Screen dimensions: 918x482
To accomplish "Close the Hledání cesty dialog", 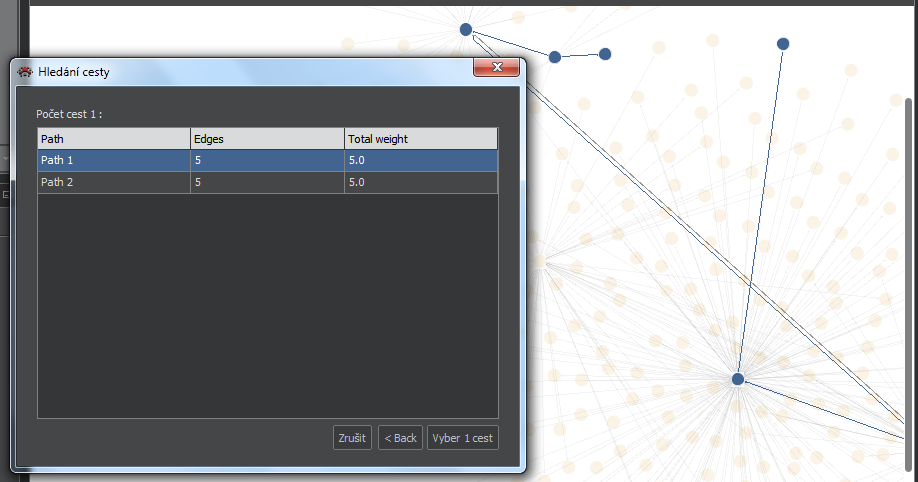I will click(x=496, y=67).
